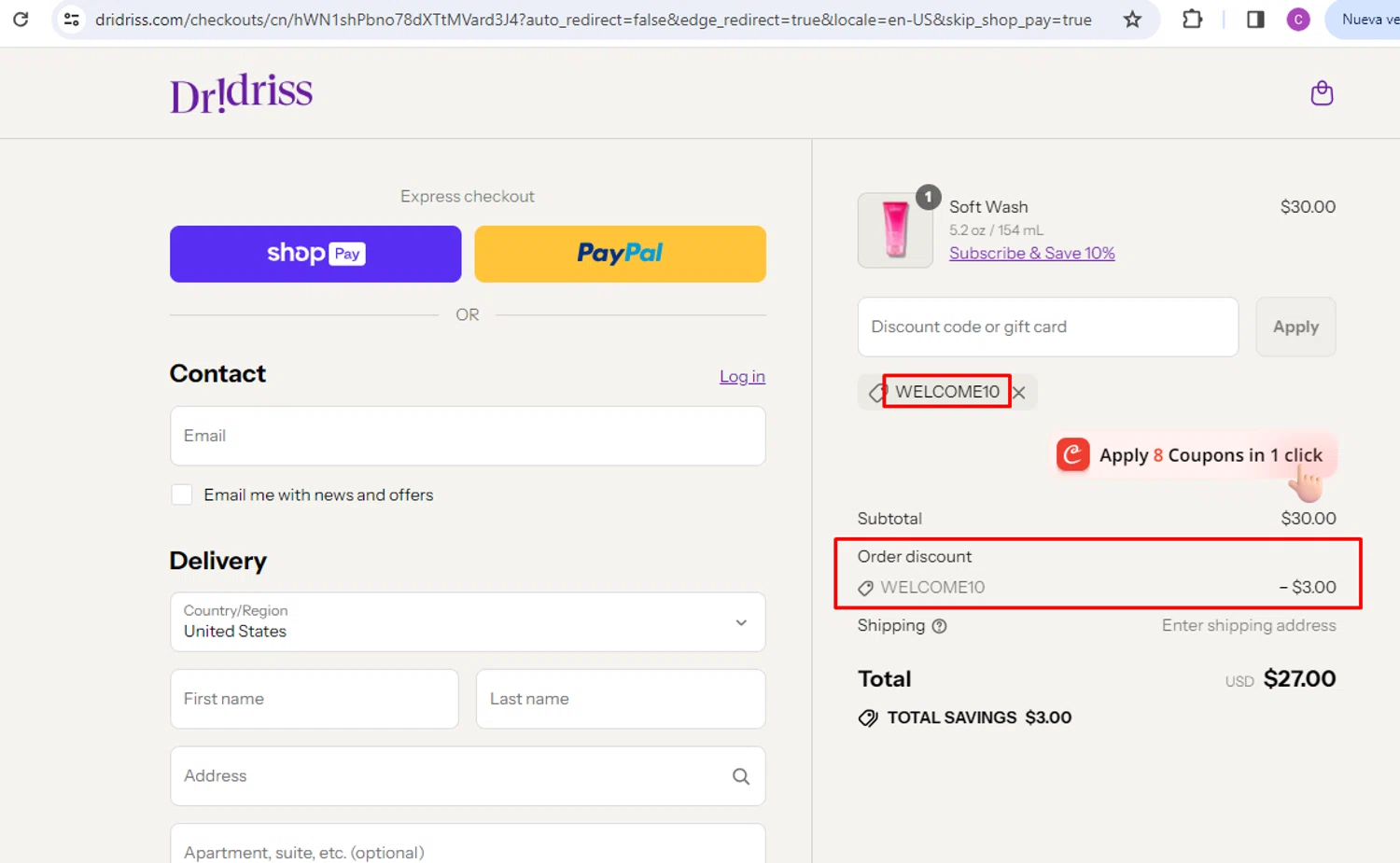
Task: Click the Log in link
Action: coord(742,376)
